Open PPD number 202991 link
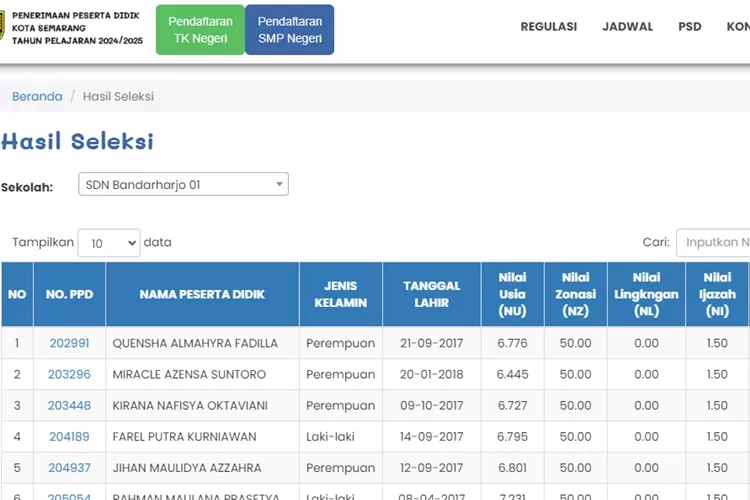Screen dimensions: 750x500 coord(69,343)
